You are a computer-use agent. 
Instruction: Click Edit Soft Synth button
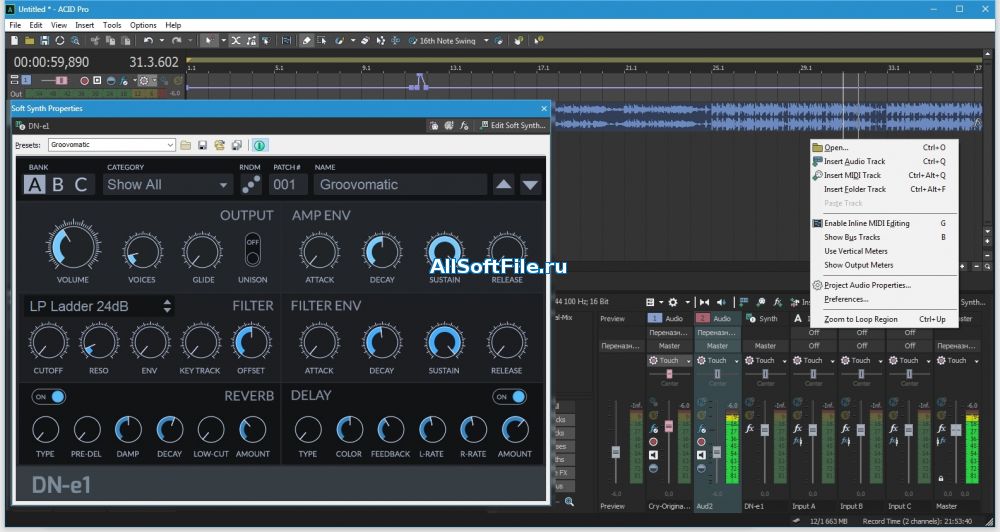(513, 126)
